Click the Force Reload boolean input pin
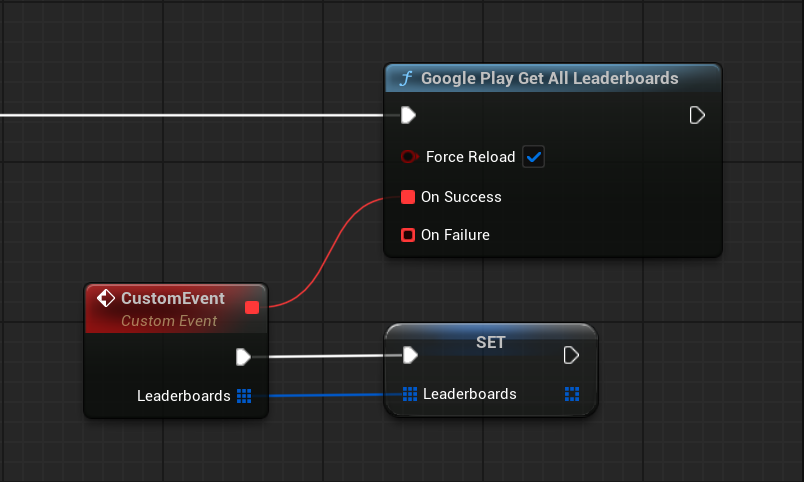 tap(408, 157)
